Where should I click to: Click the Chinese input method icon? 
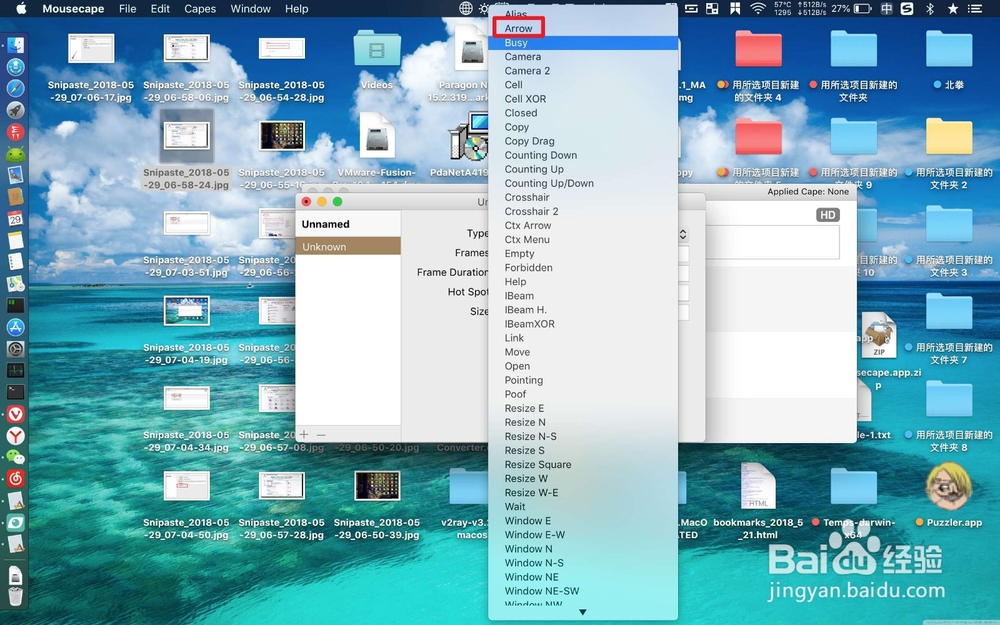(x=886, y=8)
